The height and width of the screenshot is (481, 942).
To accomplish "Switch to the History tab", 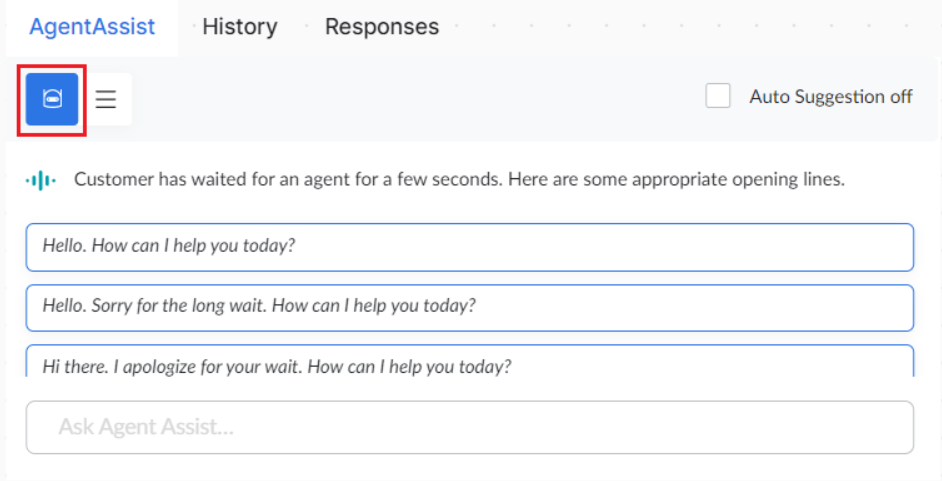I will (240, 27).
